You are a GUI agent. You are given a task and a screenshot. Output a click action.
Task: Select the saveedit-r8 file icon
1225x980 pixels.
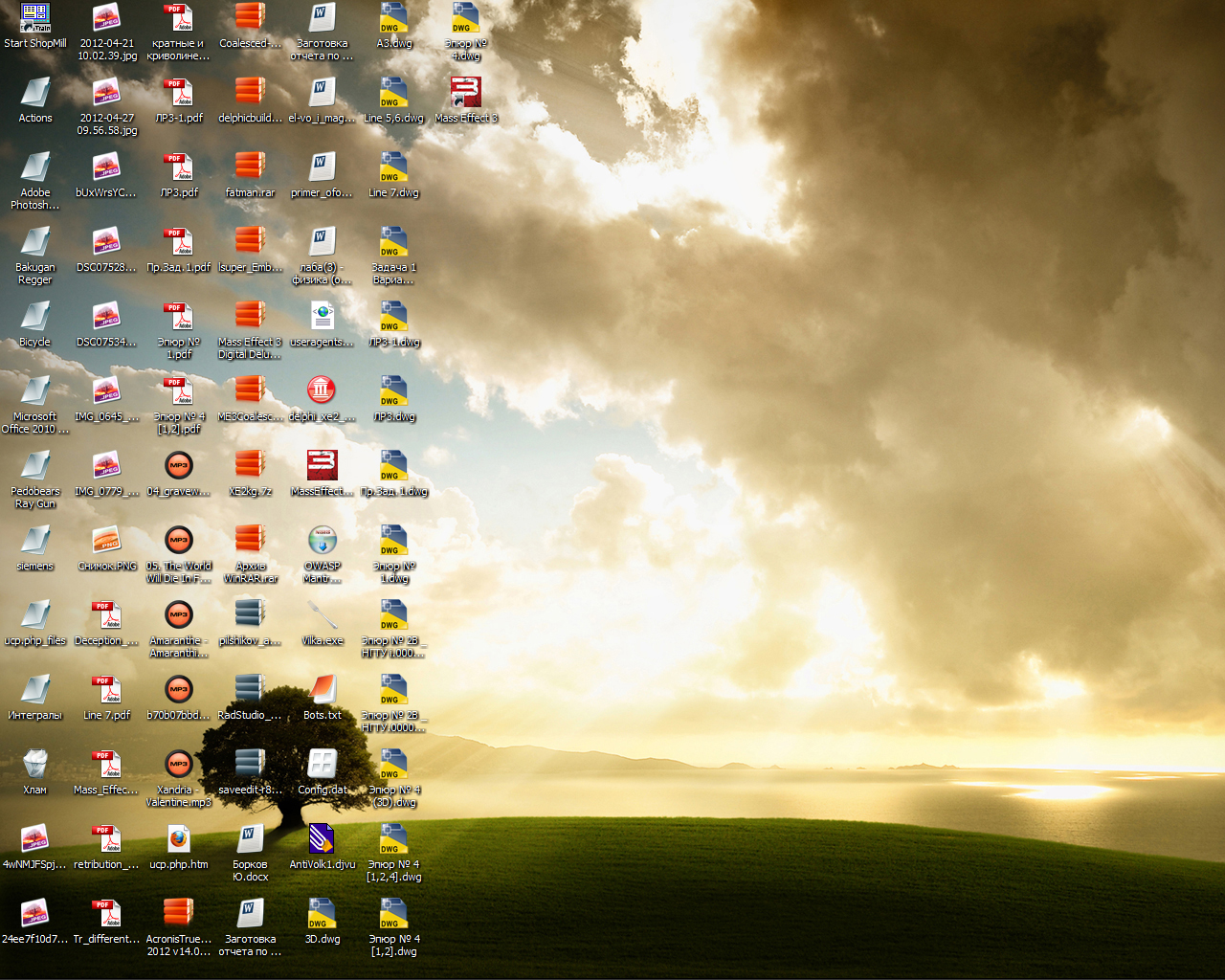(x=251, y=772)
